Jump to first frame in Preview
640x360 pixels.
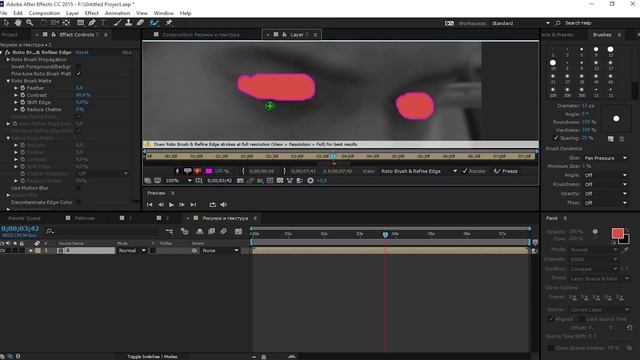[x=150, y=204]
